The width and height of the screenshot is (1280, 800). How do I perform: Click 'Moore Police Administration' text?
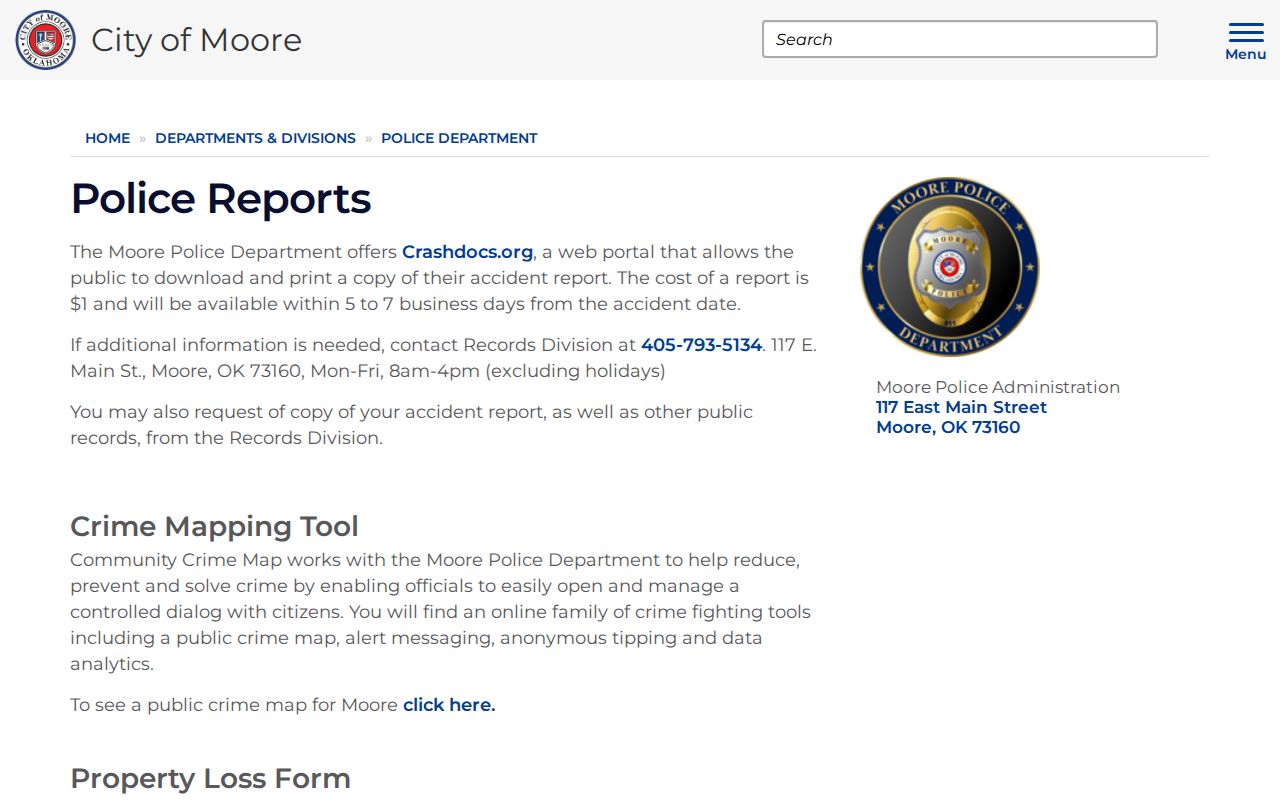point(998,387)
